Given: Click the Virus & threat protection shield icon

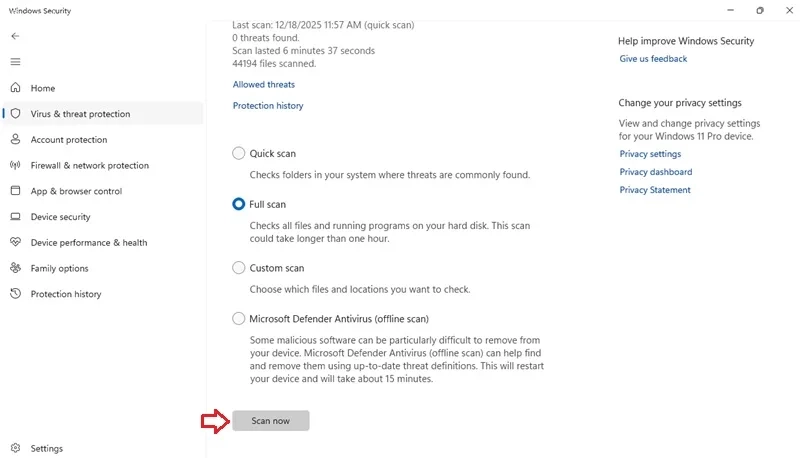Looking at the screenshot, I should (15, 113).
